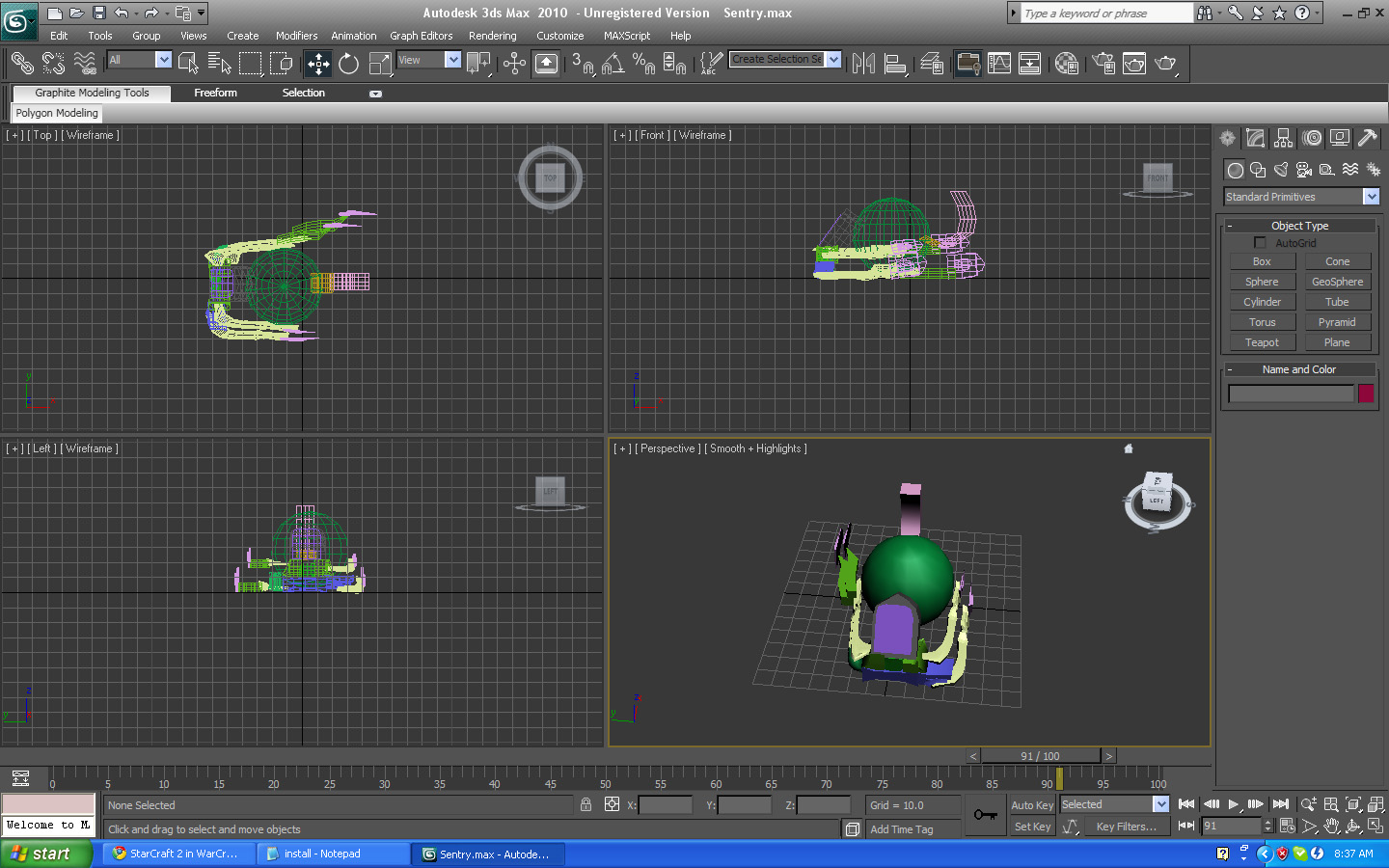1389x868 pixels.
Task: Open Curve Editor
Action: 999,64
